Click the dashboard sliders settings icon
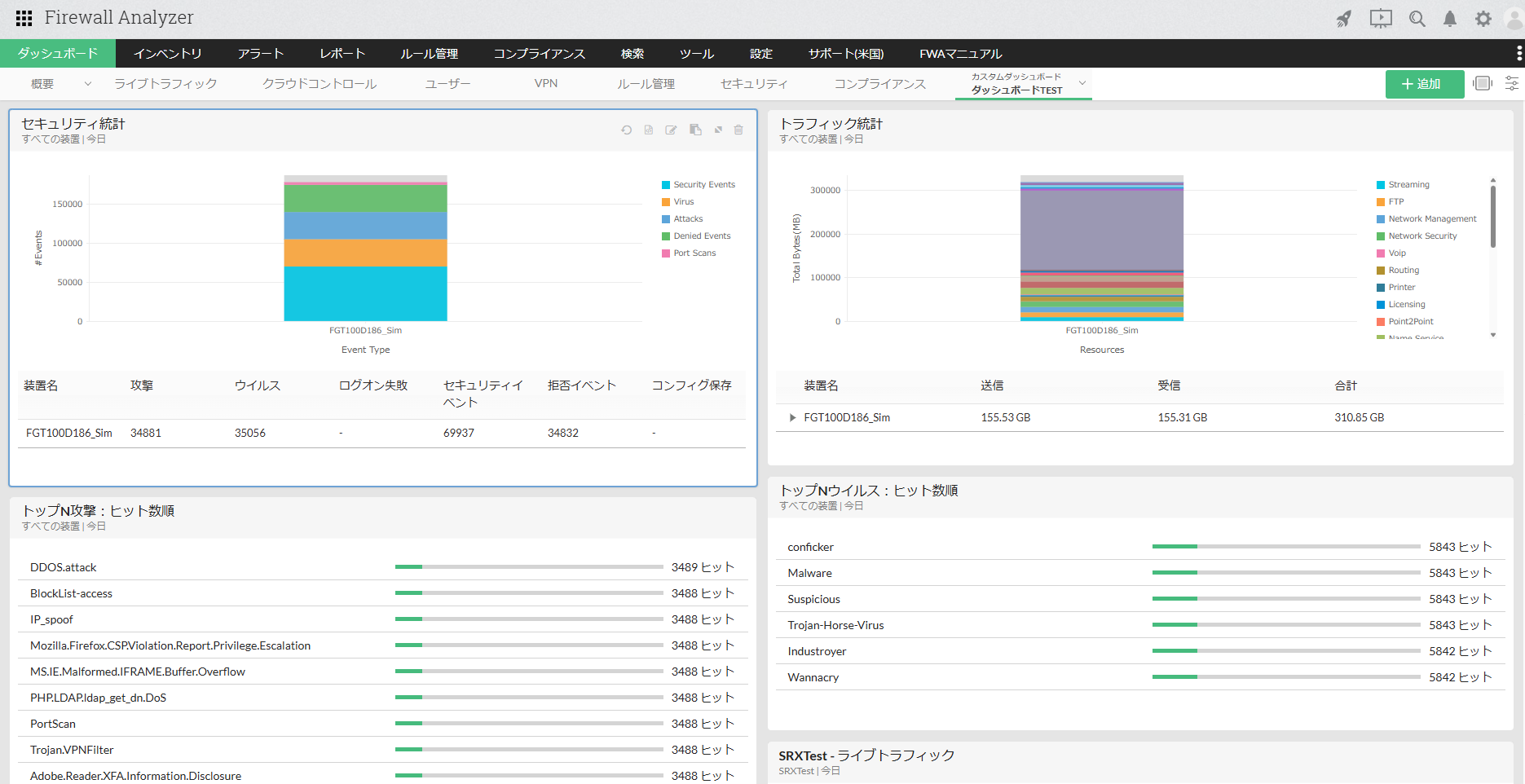 click(1511, 84)
